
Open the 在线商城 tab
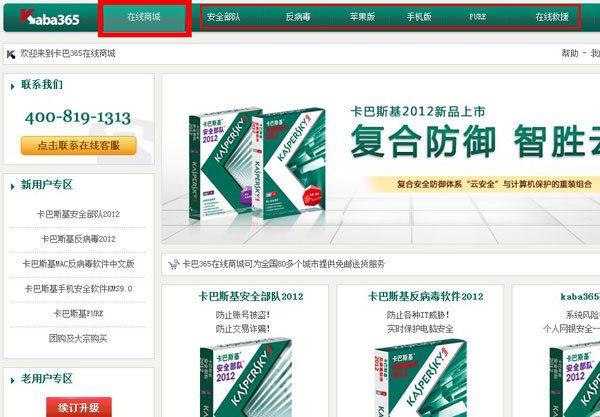coord(144,18)
